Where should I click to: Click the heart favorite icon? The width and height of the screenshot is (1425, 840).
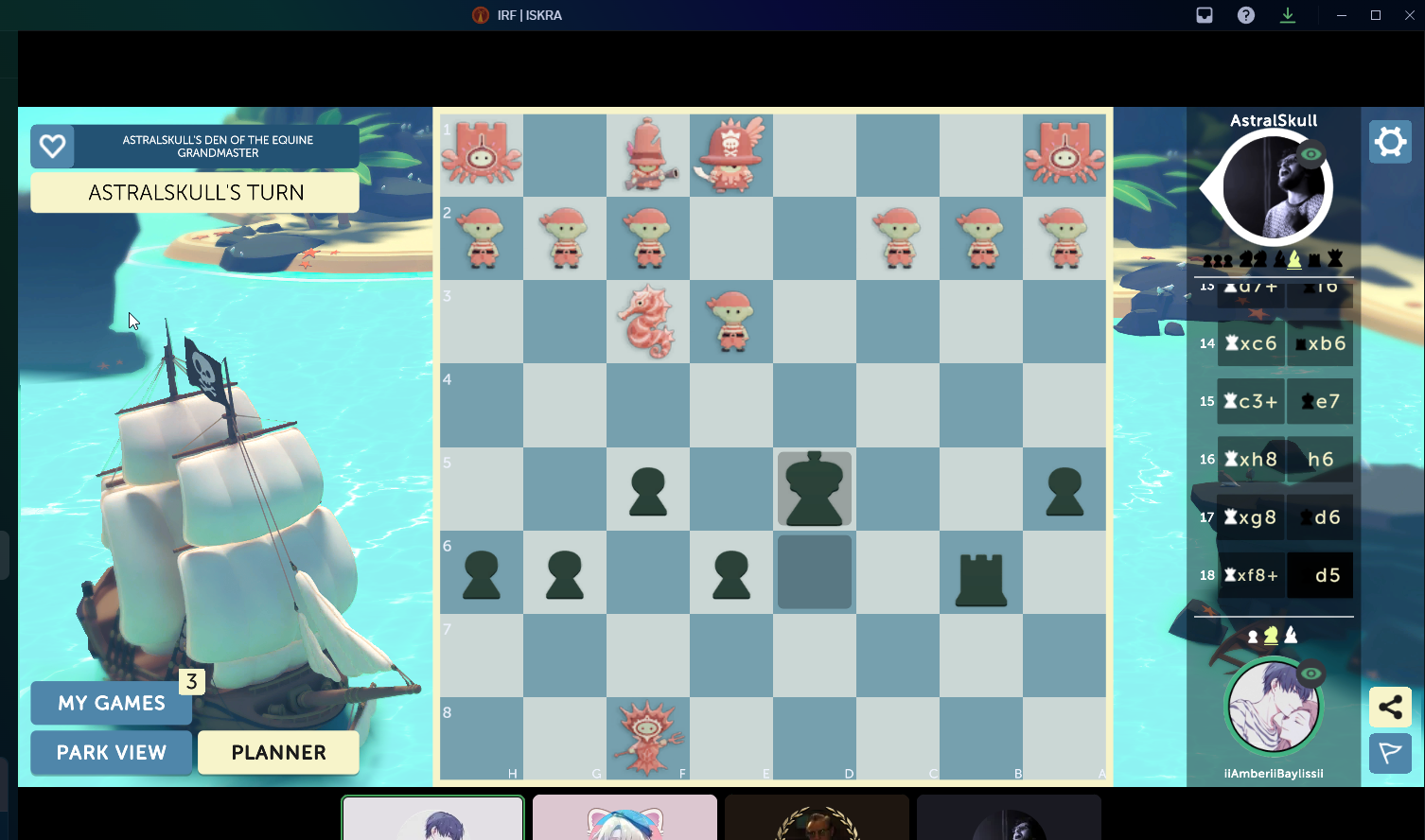pos(52,146)
